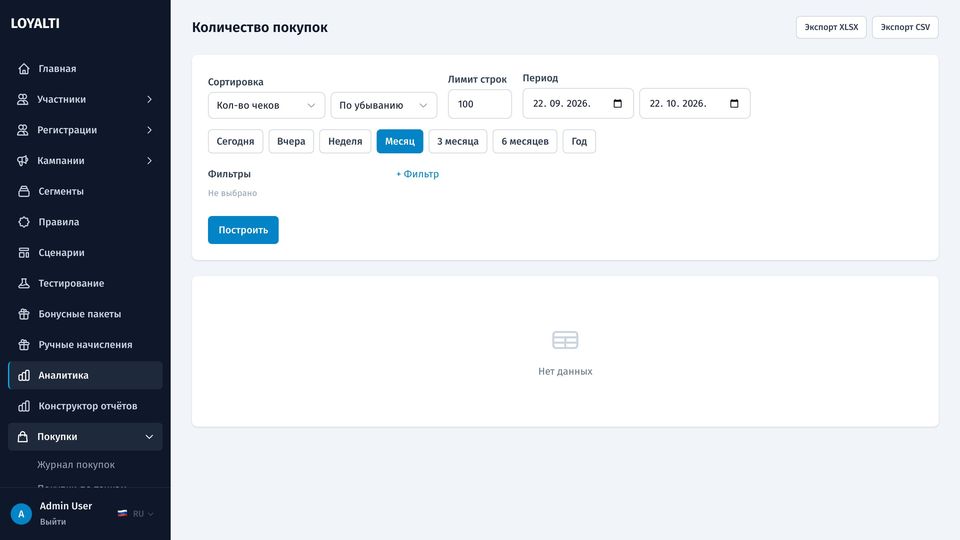Click the Сценарии layout icon
Screen dimensions: 960x540
click(x=24, y=252)
